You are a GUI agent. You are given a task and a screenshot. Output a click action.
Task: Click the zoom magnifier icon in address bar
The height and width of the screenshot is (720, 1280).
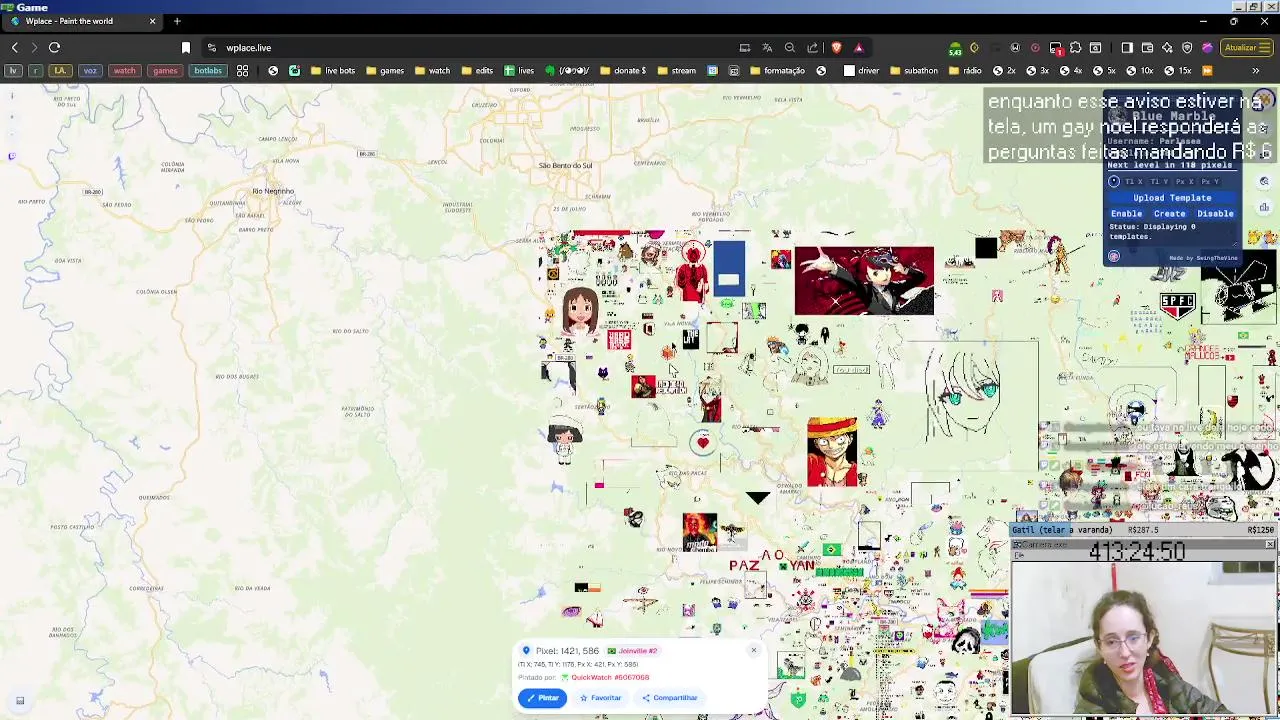tap(790, 47)
